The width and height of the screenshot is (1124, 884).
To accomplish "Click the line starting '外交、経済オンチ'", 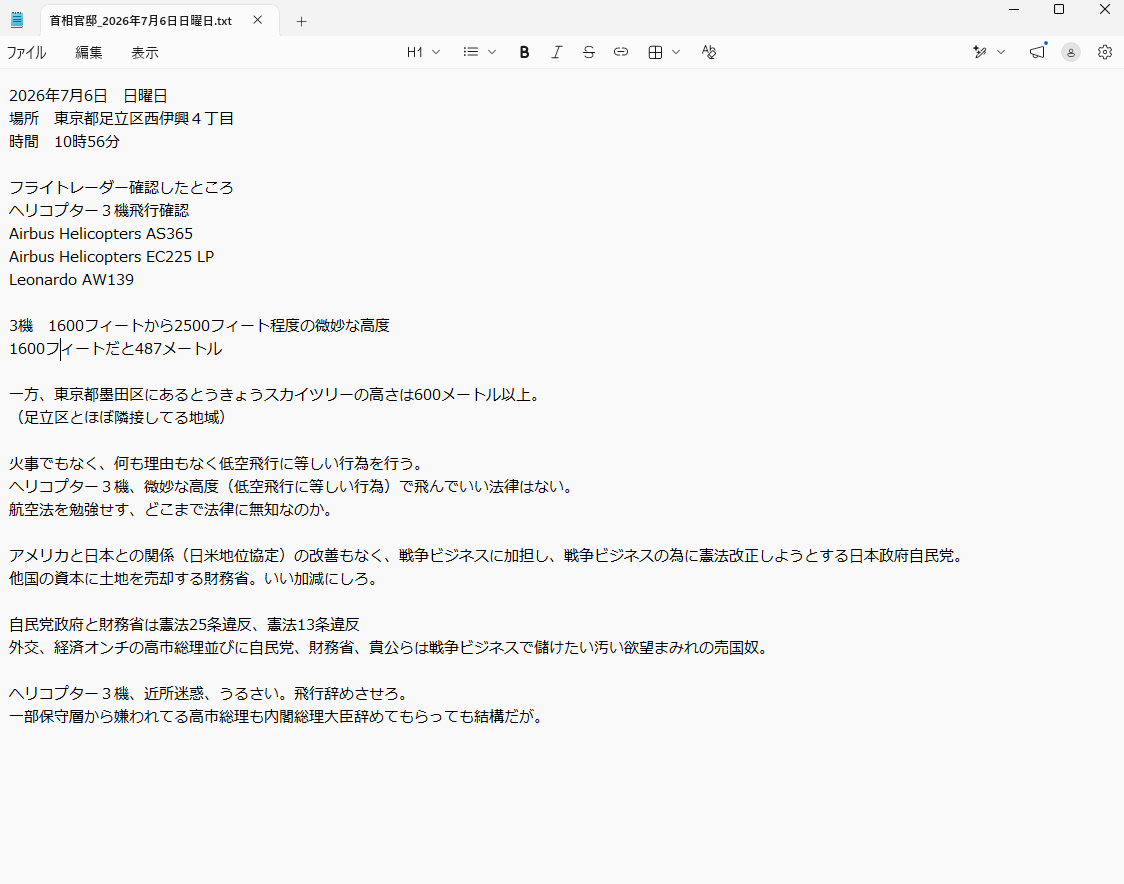I will click(391, 647).
